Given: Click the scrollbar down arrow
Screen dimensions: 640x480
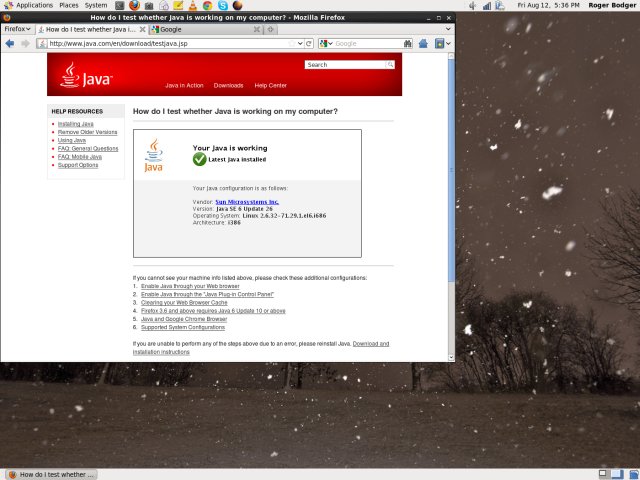Looking at the screenshot, I should pos(451,357).
